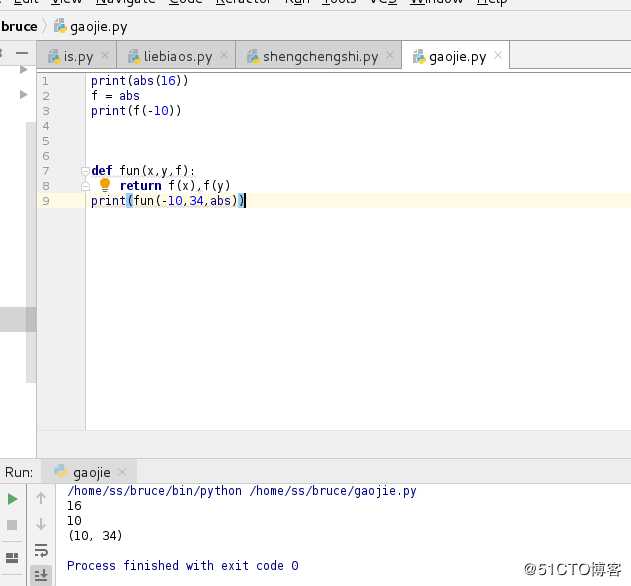The width and height of the screenshot is (631, 586).
Task: Click the down arrow in Run panel
Action: click(x=41, y=524)
